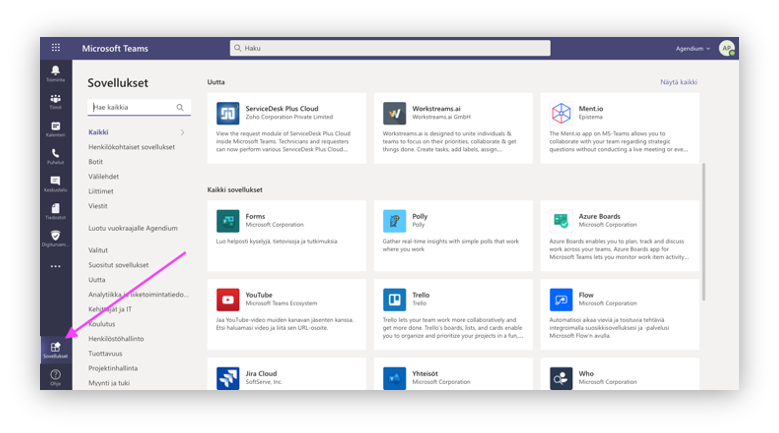This screenshot has height=433, width=779.
Task: Click the YouTube app icon
Action: pos(228,299)
